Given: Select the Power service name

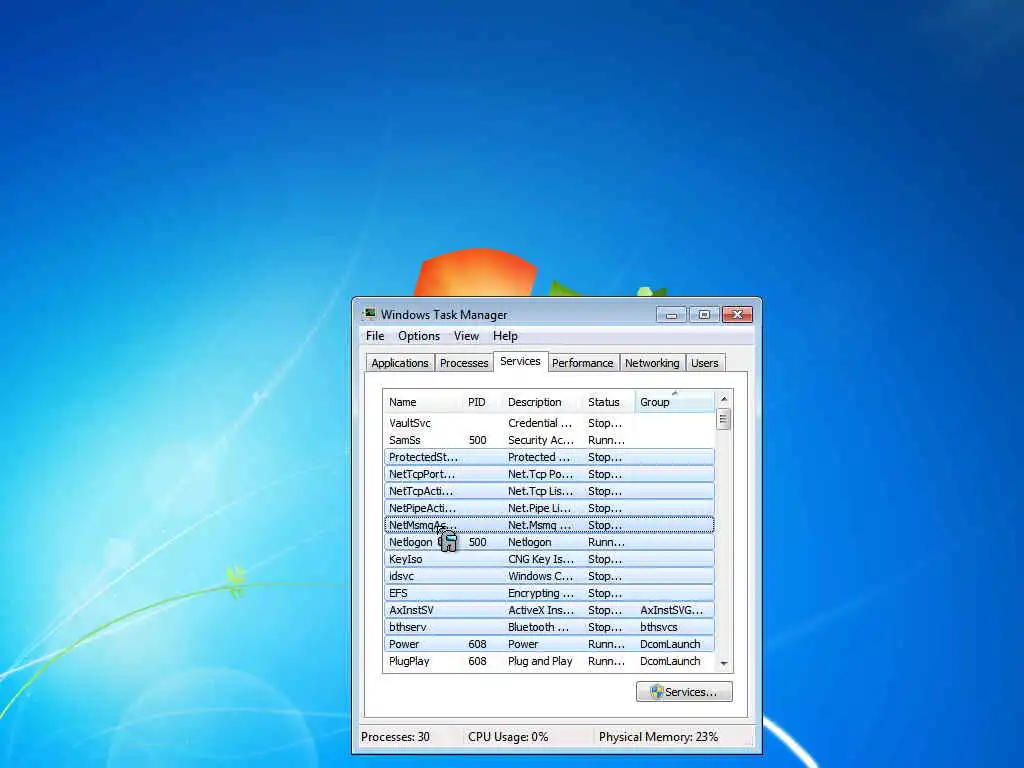Looking at the screenshot, I should (x=404, y=644).
